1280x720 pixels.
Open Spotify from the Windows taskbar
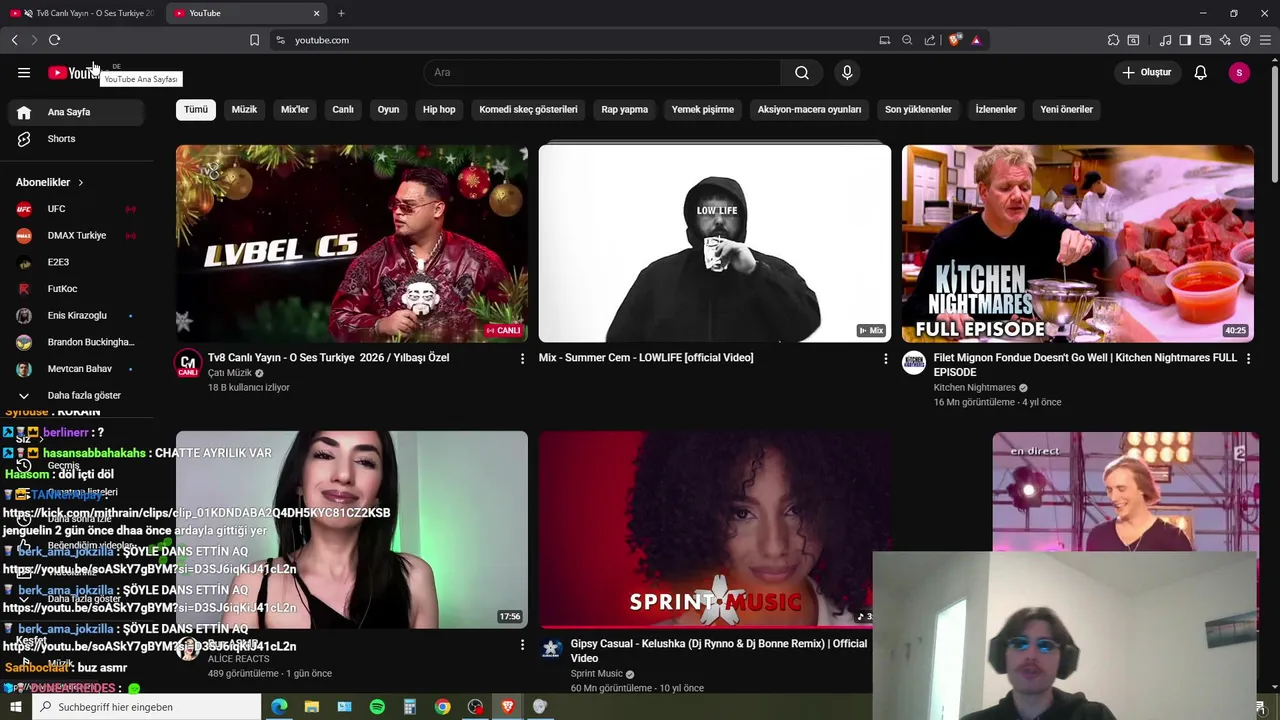(377, 707)
